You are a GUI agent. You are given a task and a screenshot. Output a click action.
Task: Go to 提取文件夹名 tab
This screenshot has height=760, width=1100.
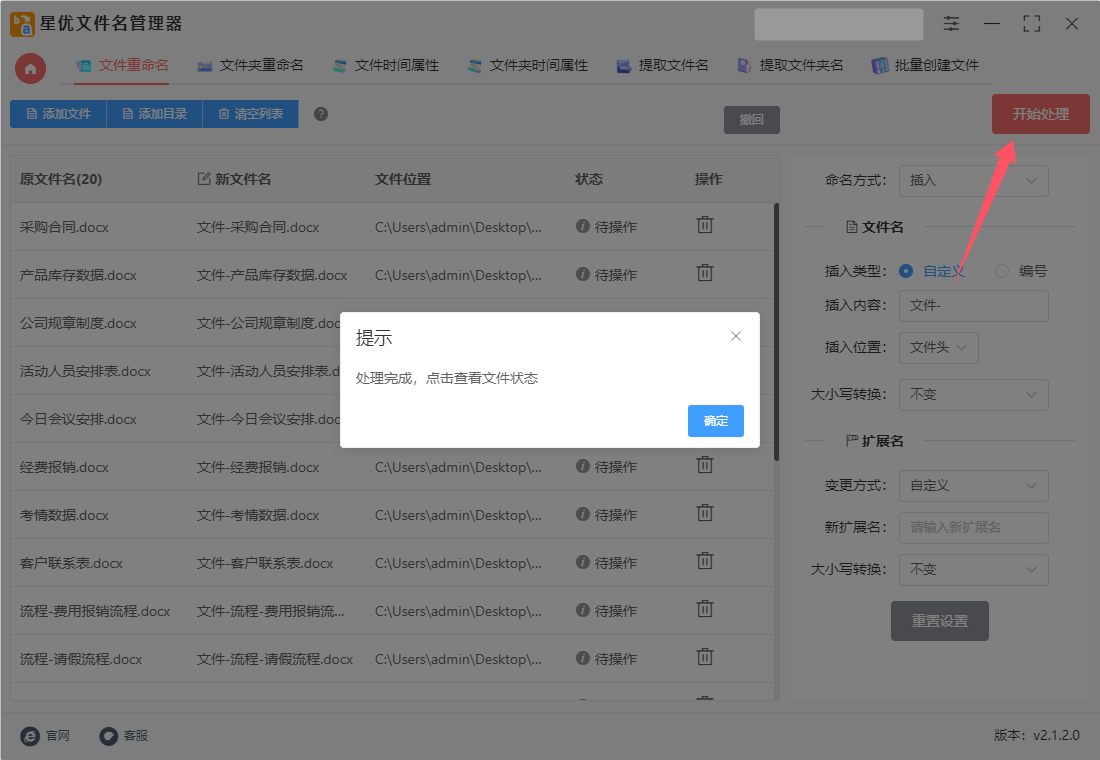(790, 66)
